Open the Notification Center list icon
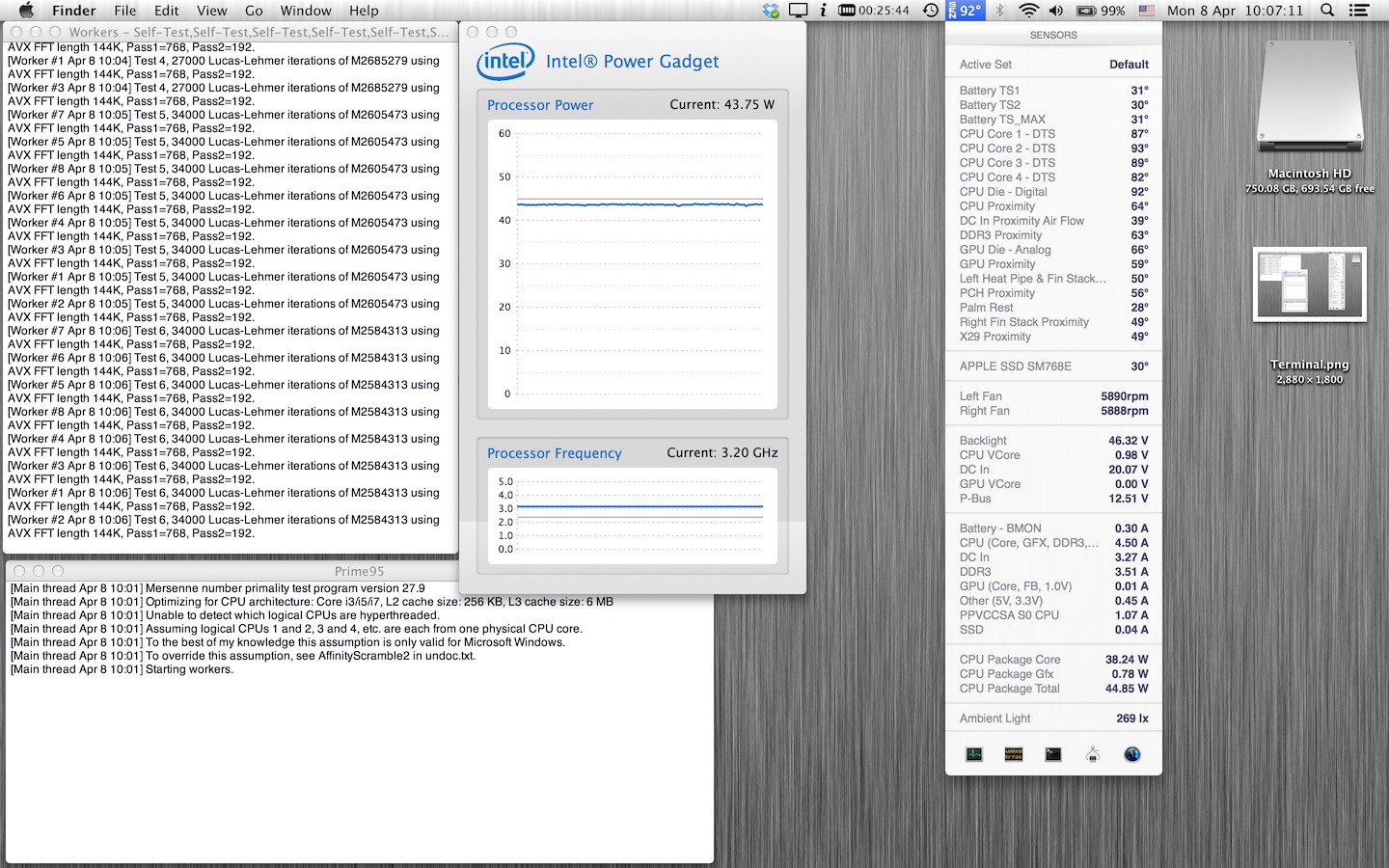This screenshot has width=1389, height=868. pos(1359,11)
